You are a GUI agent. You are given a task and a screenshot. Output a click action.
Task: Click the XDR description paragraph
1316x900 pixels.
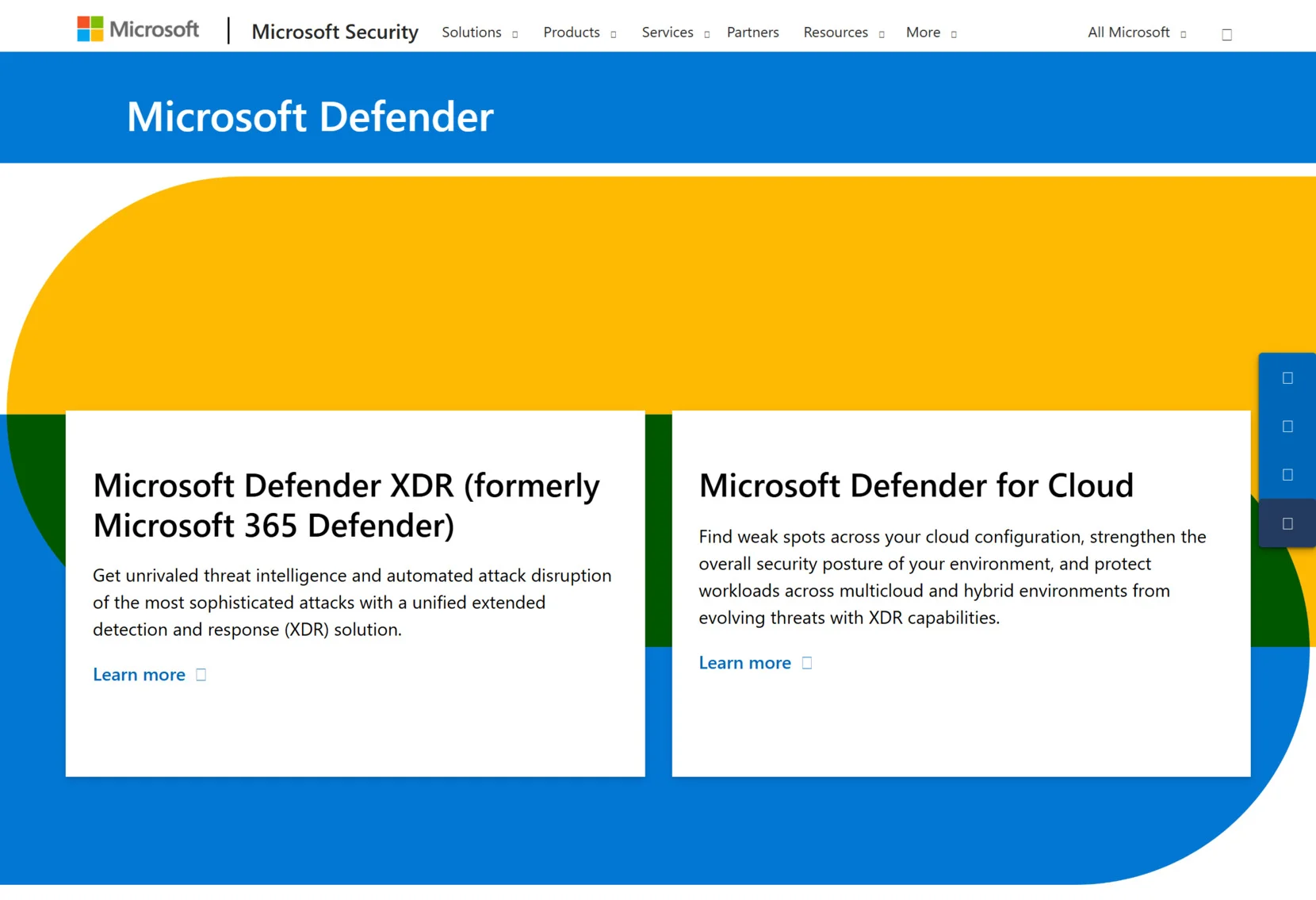point(352,603)
